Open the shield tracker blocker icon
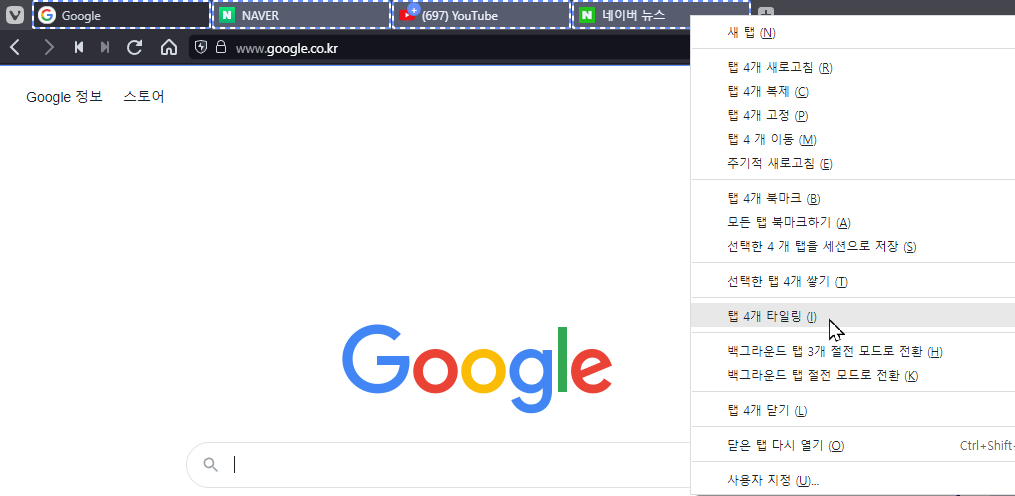This screenshot has width=1015, height=496. point(201,47)
